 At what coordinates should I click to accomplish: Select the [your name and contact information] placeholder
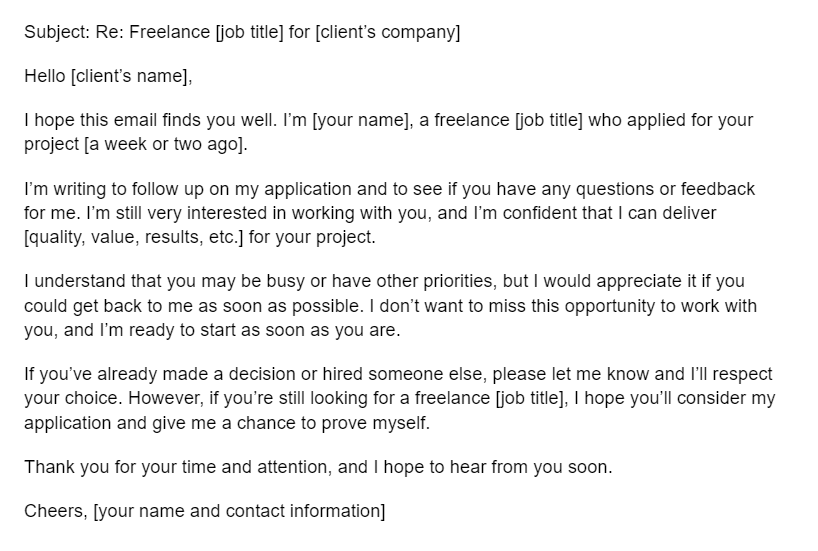239,510
